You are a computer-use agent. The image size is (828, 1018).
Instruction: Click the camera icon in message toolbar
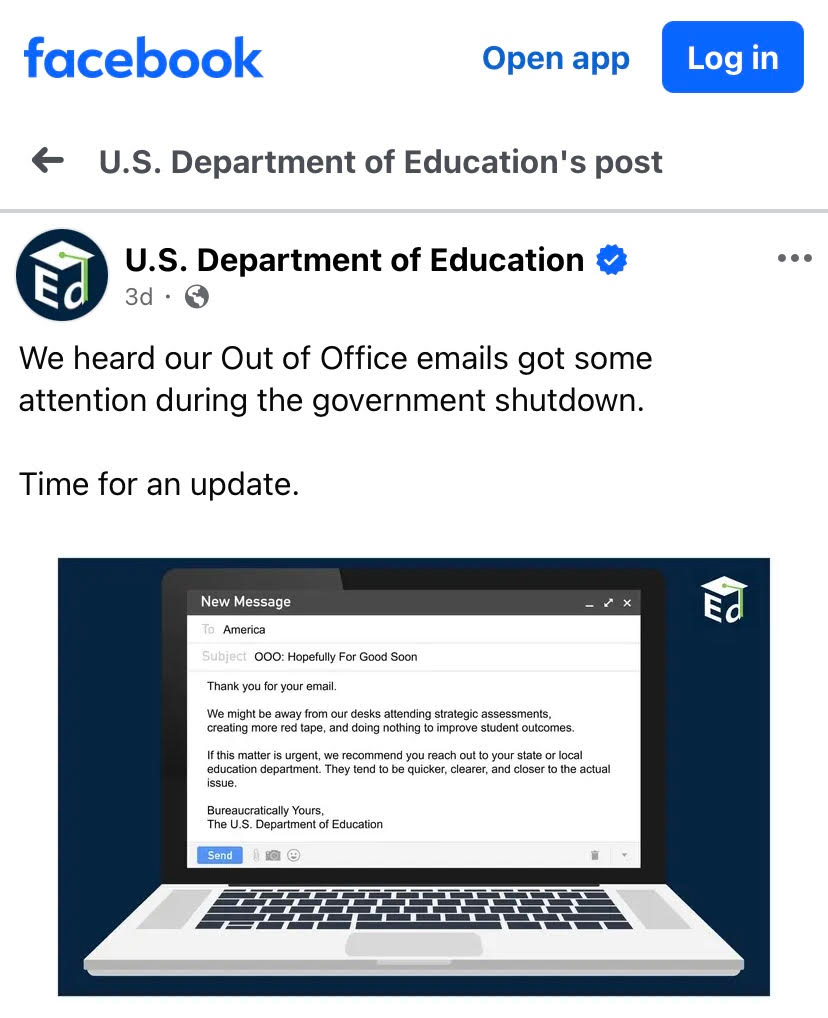click(273, 855)
